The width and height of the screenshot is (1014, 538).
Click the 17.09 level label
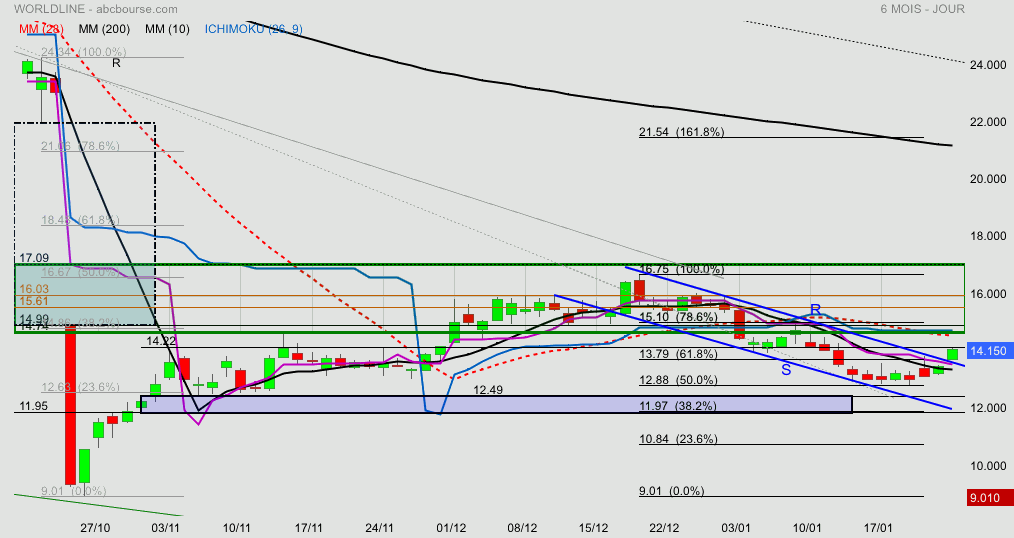pyautogui.click(x=34, y=259)
